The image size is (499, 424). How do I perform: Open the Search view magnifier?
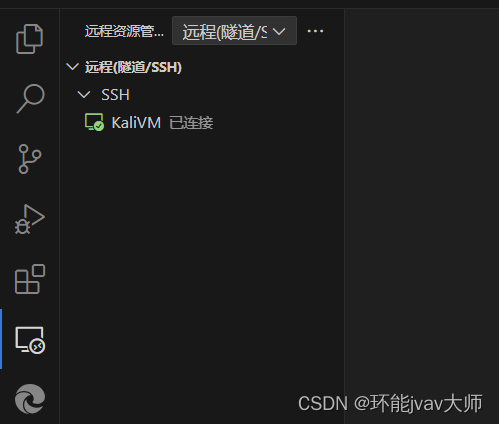pyautogui.click(x=30, y=99)
